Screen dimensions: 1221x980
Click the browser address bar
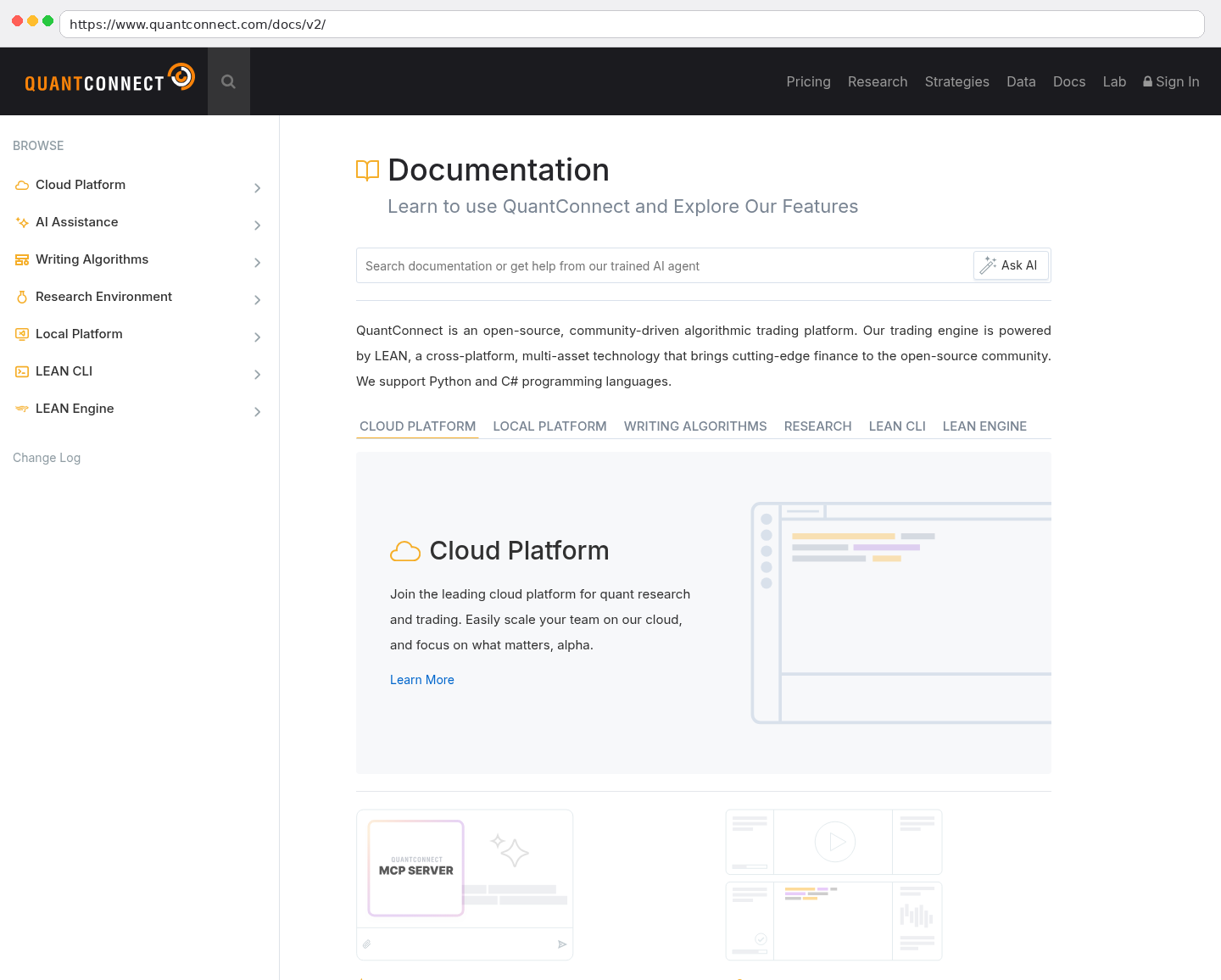tap(632, 24)
